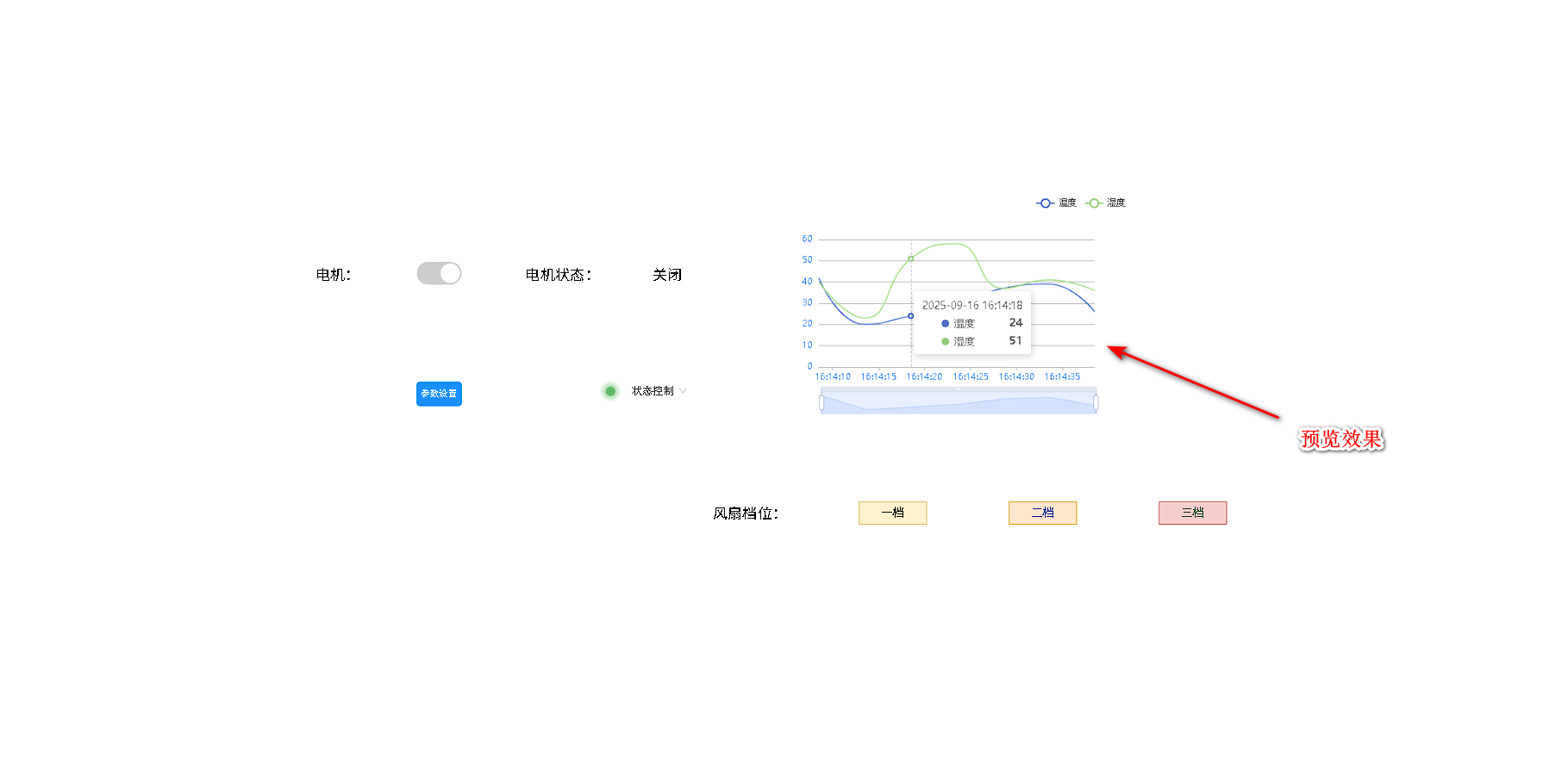Toggle the 电机 motor switch
This screenshot has height=784, width=1568.
click(439, 274)
